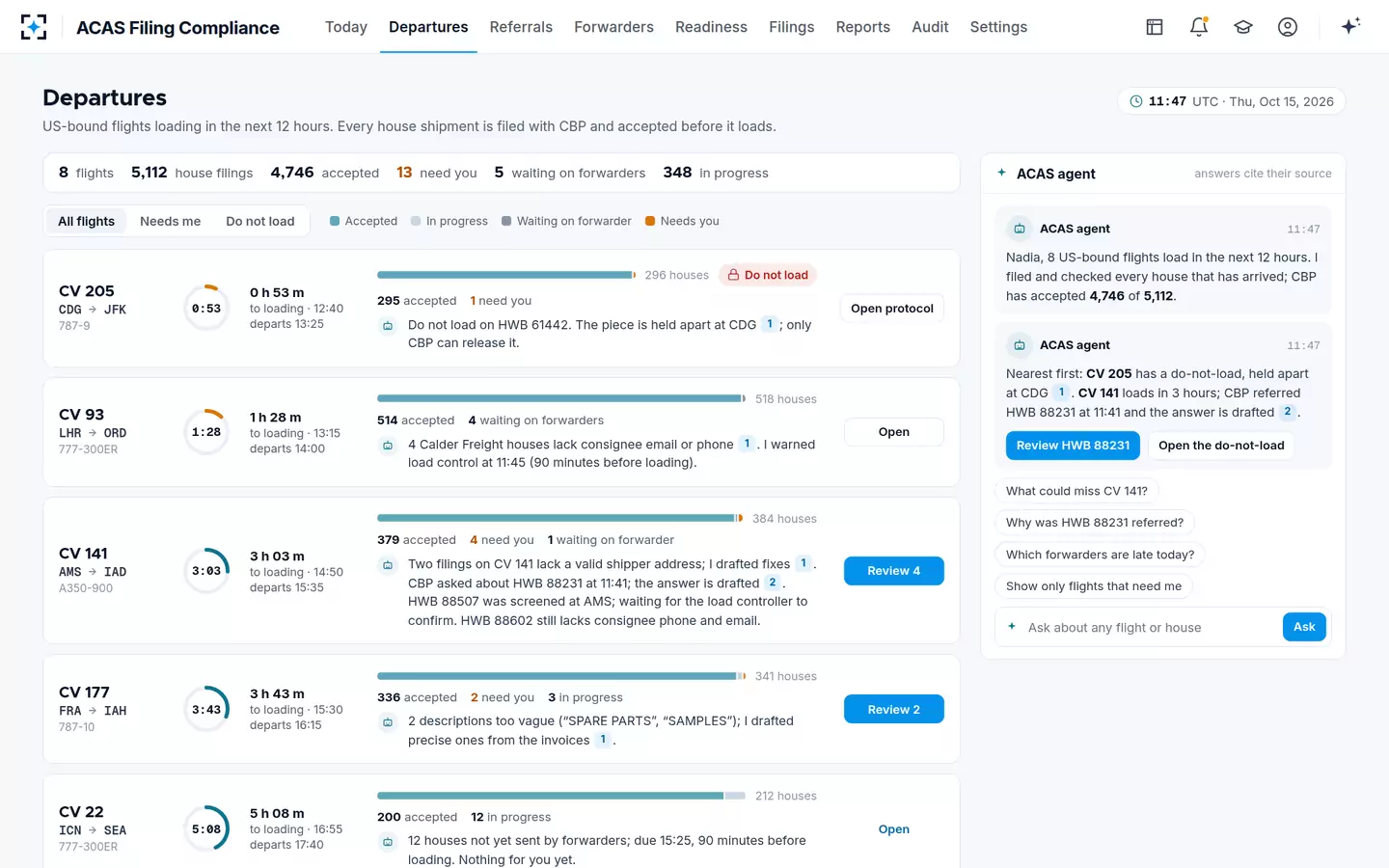The width and height of the screenshot is (1389, 868).
Task: Open citation 2 in CV 141 row note
Action: click(772, 583)
